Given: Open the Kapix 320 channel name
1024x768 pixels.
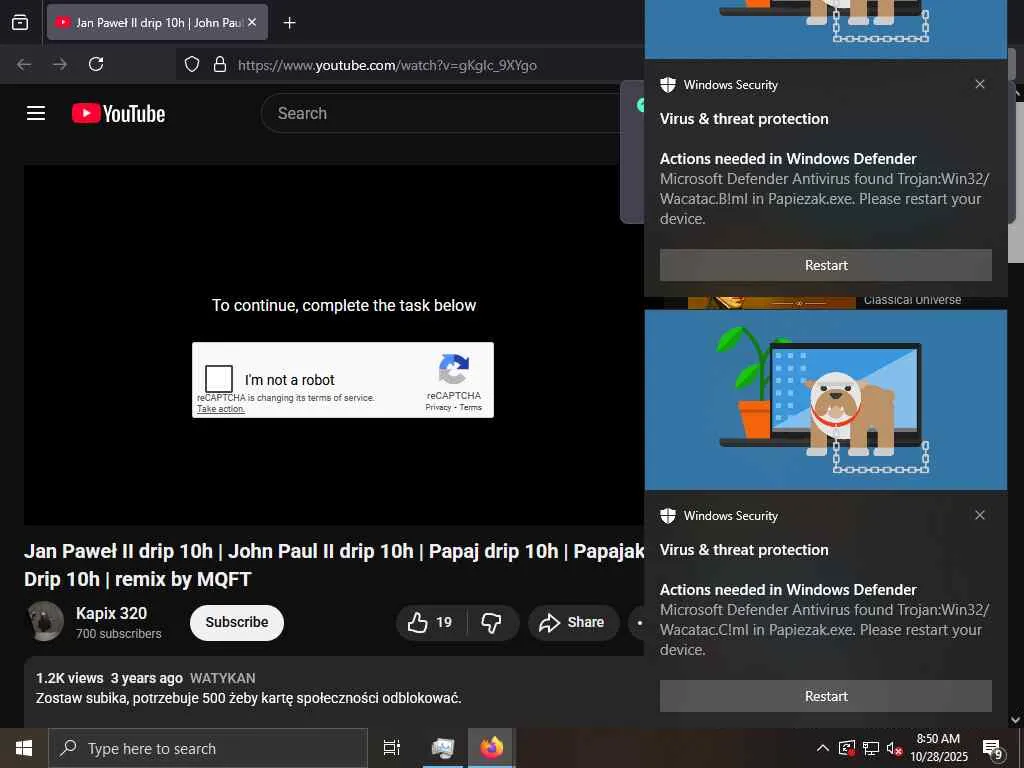Looking at the screenshot, I should 111,613.
